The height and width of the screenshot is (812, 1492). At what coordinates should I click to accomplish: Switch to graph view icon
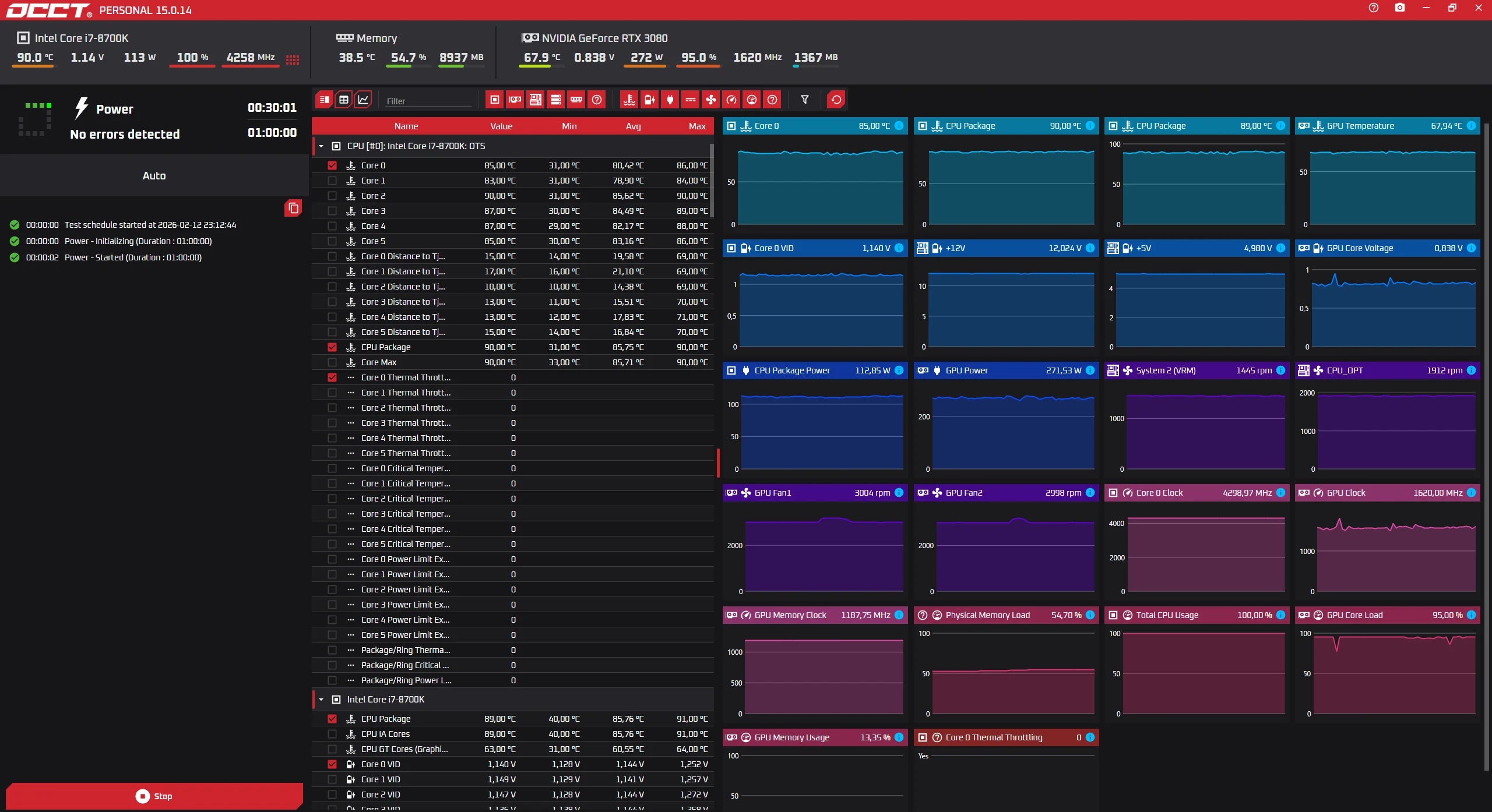(x=363, y=100)
